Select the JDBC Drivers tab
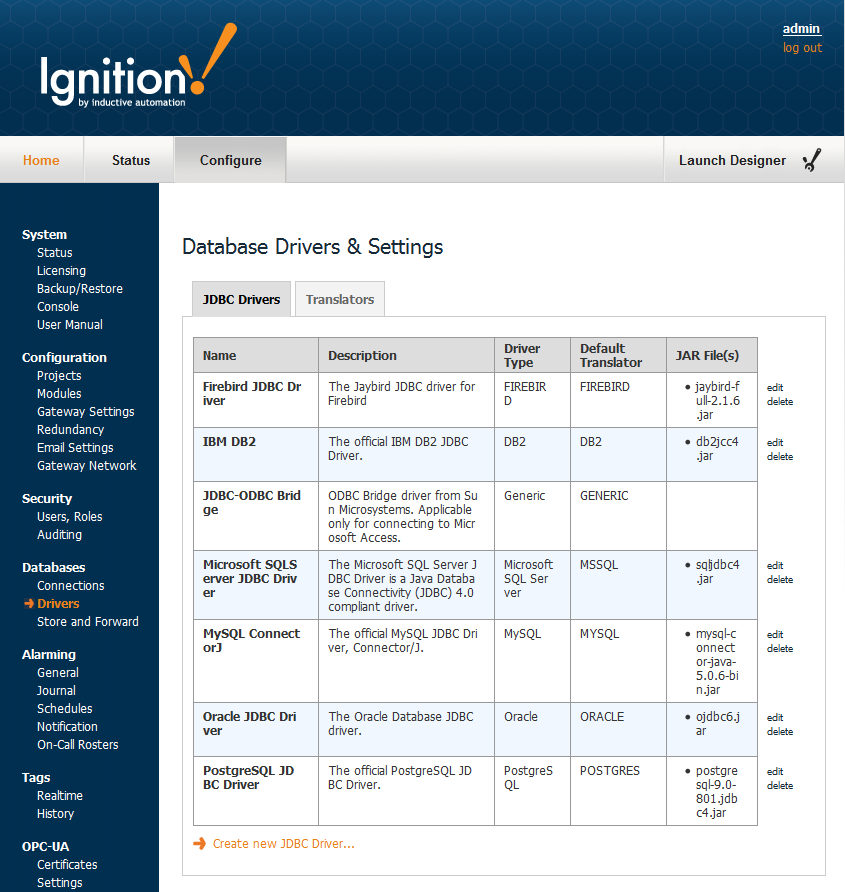845x892 pixels. 241,299
